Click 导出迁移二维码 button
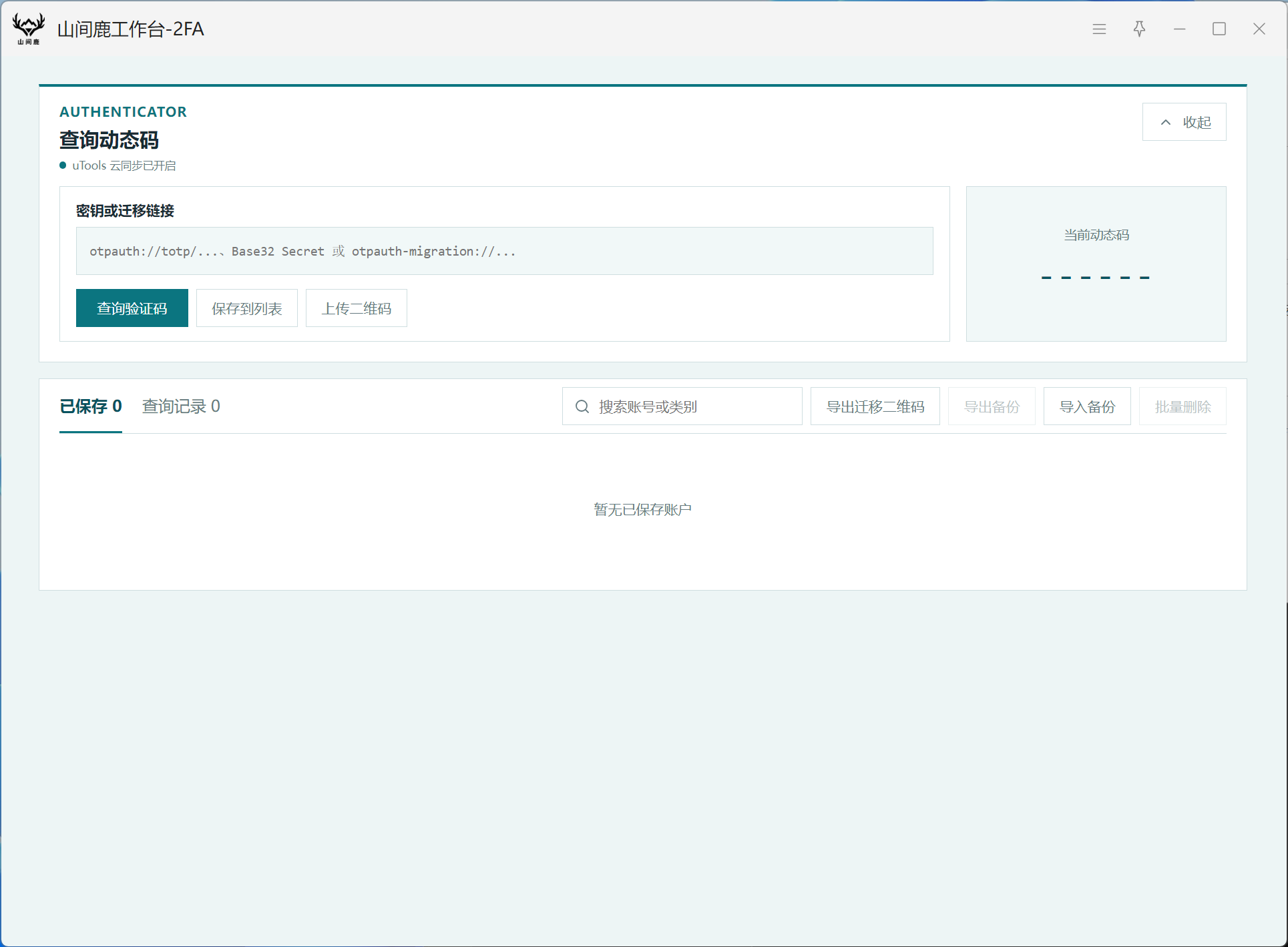The height and width of the screenshot is (947, 1288). (x=875, y=406)
